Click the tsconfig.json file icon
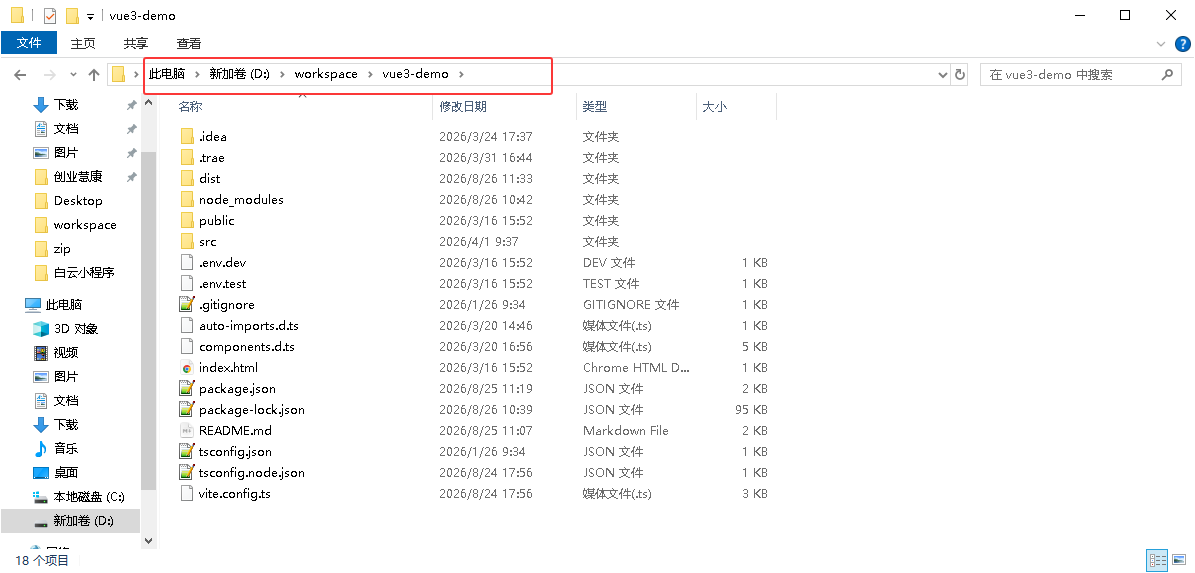Viewport: 1195px width, 573px height. (187, 452)
